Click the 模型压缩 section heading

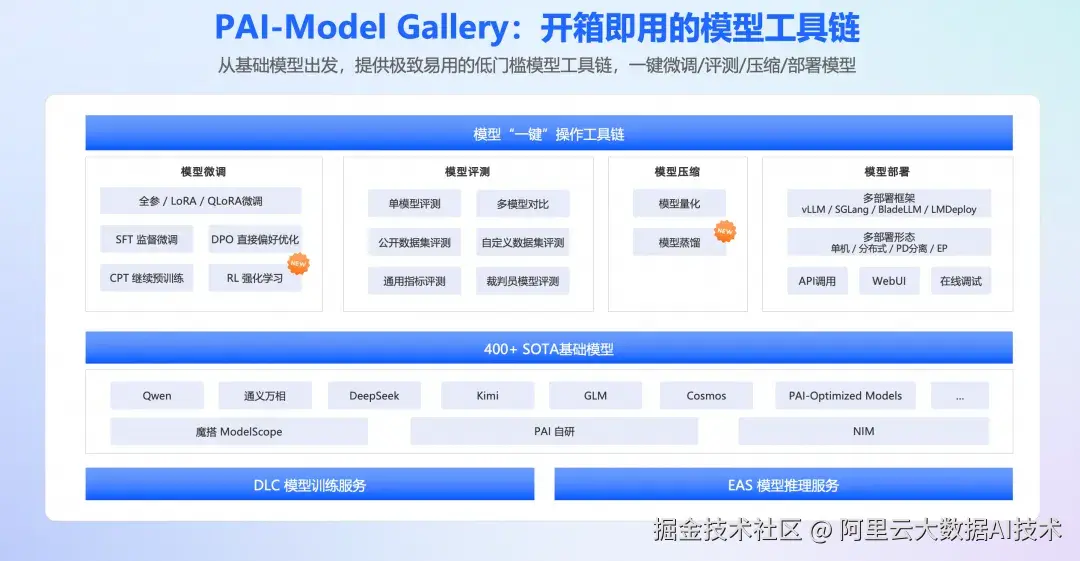coord(677,172)
